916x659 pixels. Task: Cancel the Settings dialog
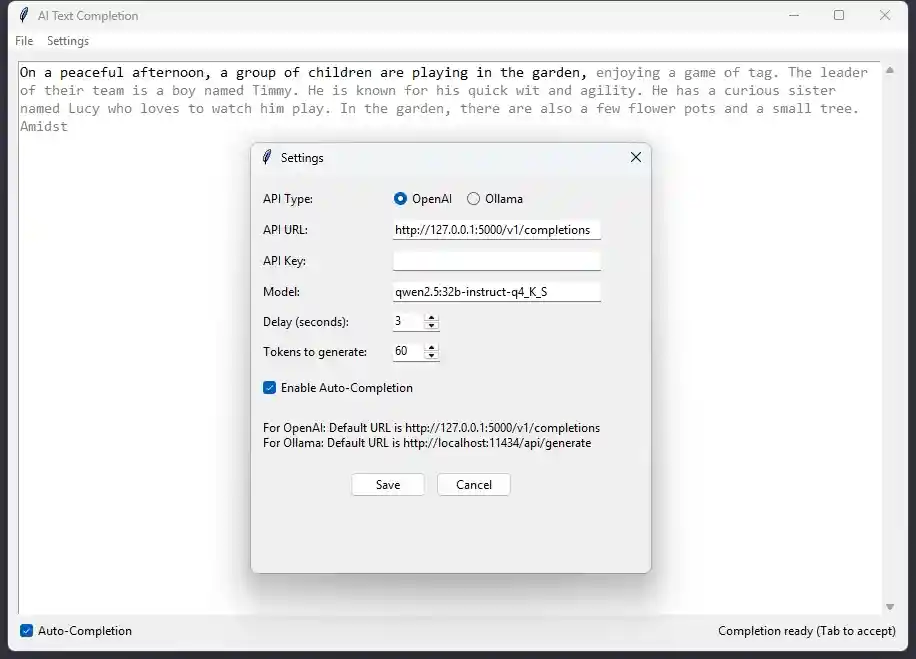(x=473, y=484)
